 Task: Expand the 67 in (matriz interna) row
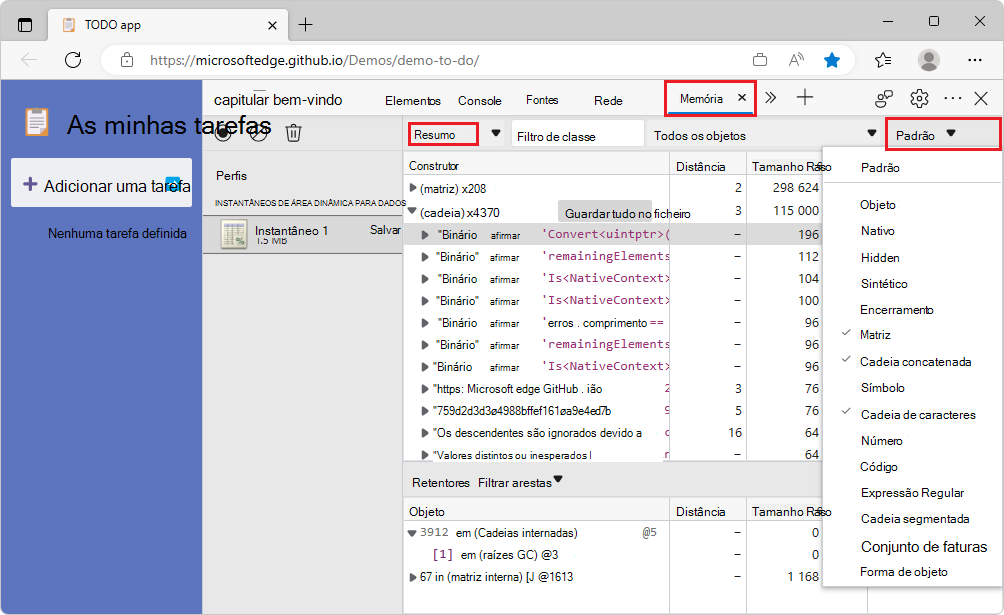413,577
